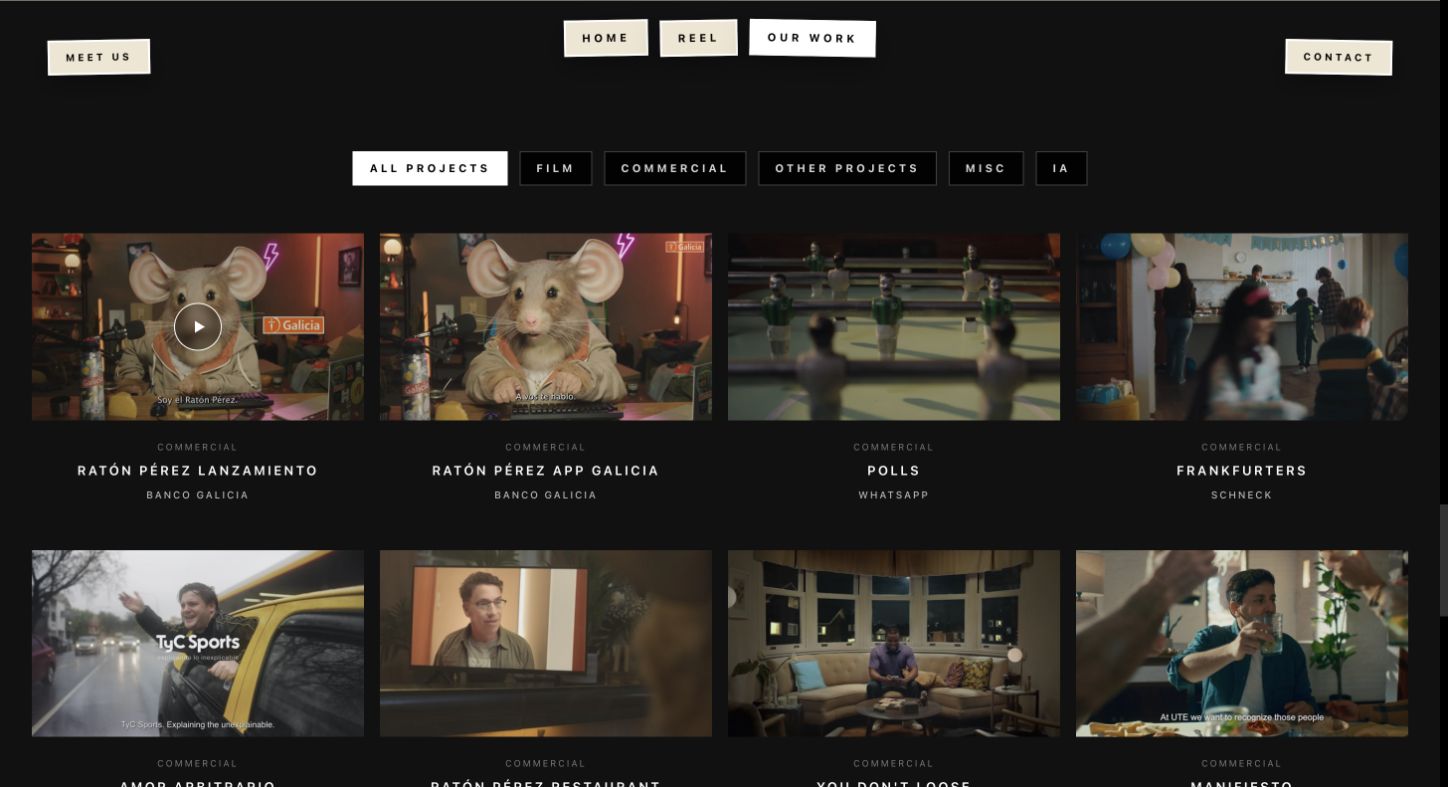
Task: Click the Polls project title
Action: [894, 471]
